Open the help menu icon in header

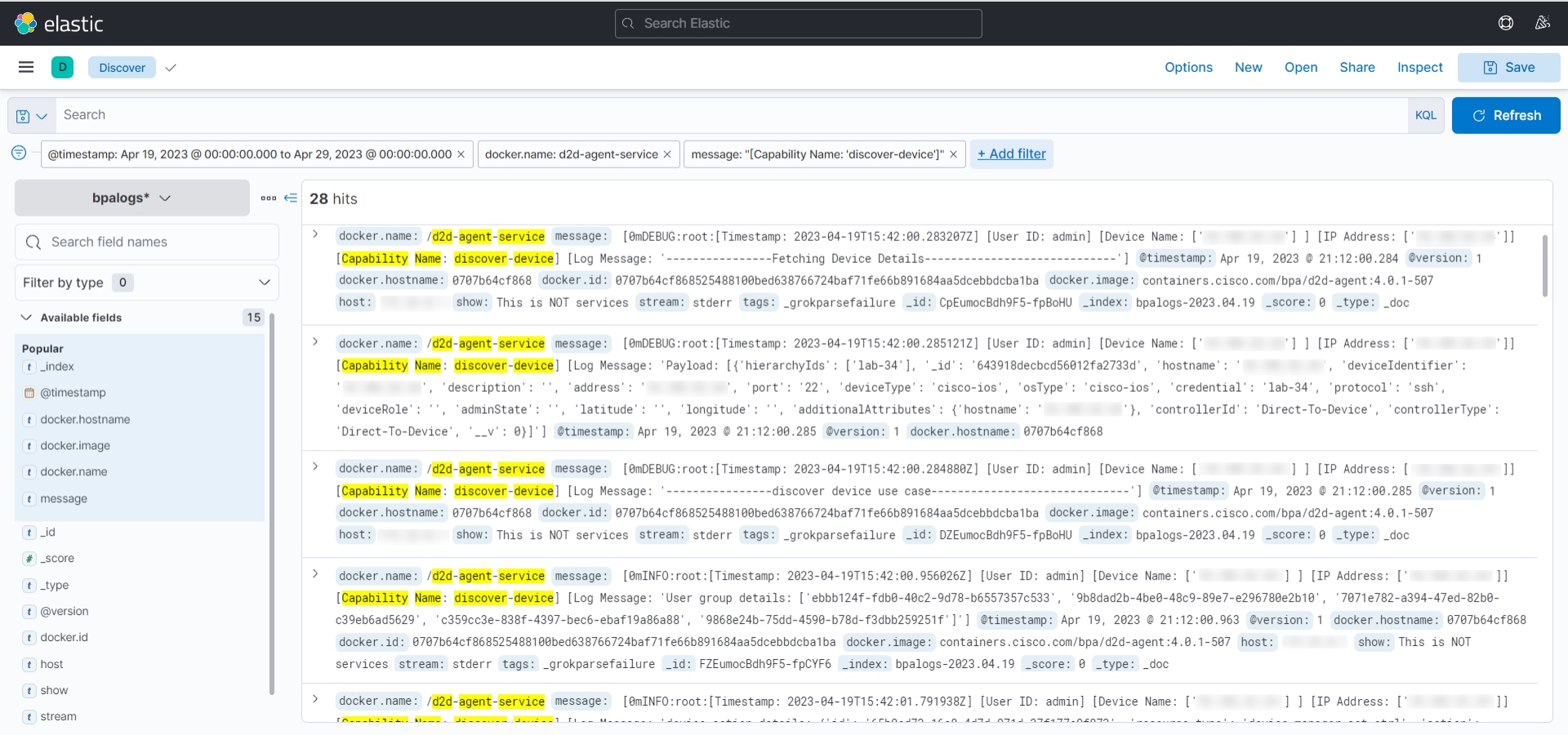[x=1506, y=23]
